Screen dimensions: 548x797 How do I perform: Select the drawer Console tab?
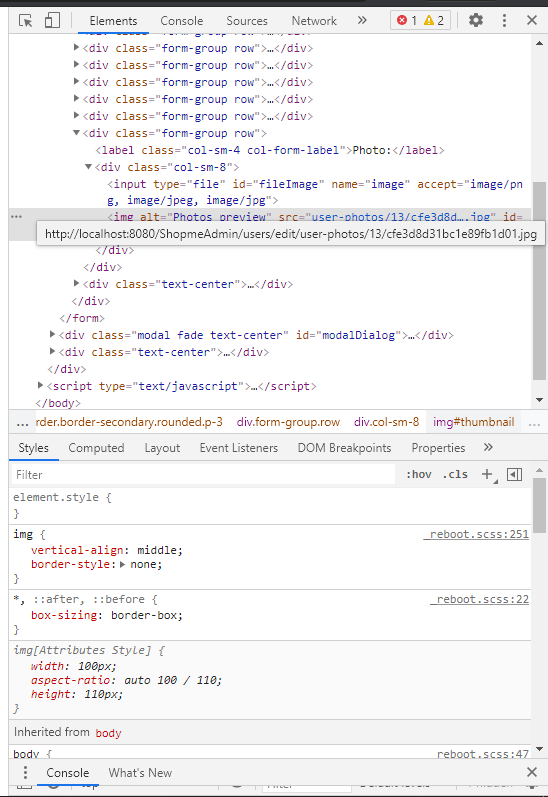pyautogui.click(x=68, y=773)
